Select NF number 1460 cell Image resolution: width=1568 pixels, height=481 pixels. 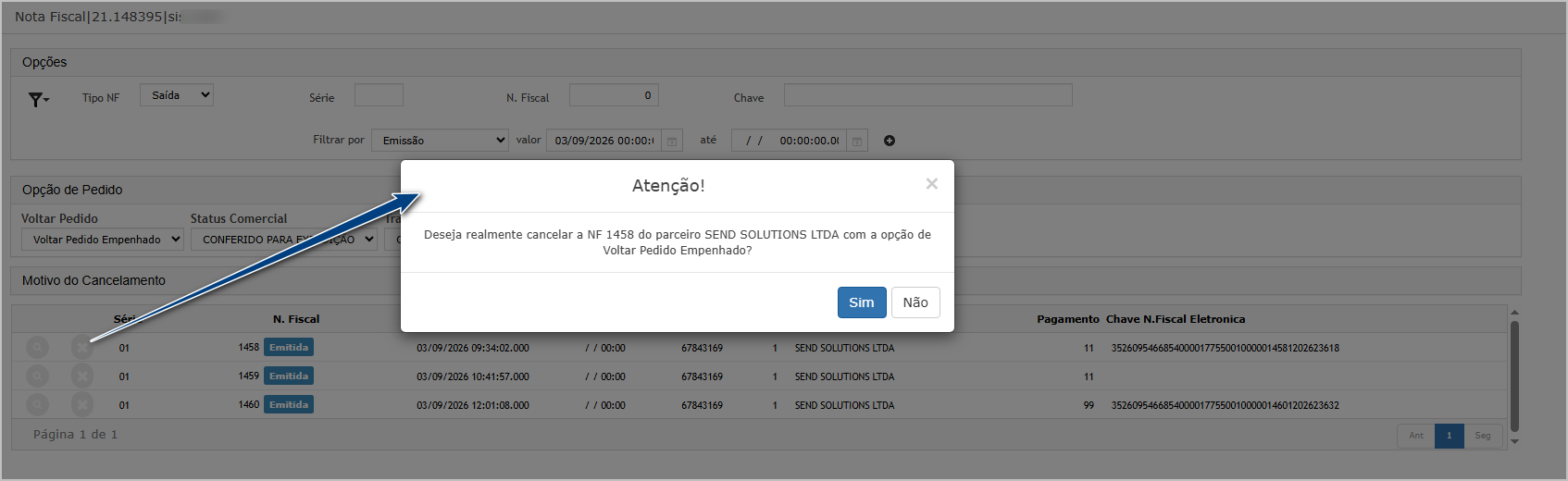249,405
